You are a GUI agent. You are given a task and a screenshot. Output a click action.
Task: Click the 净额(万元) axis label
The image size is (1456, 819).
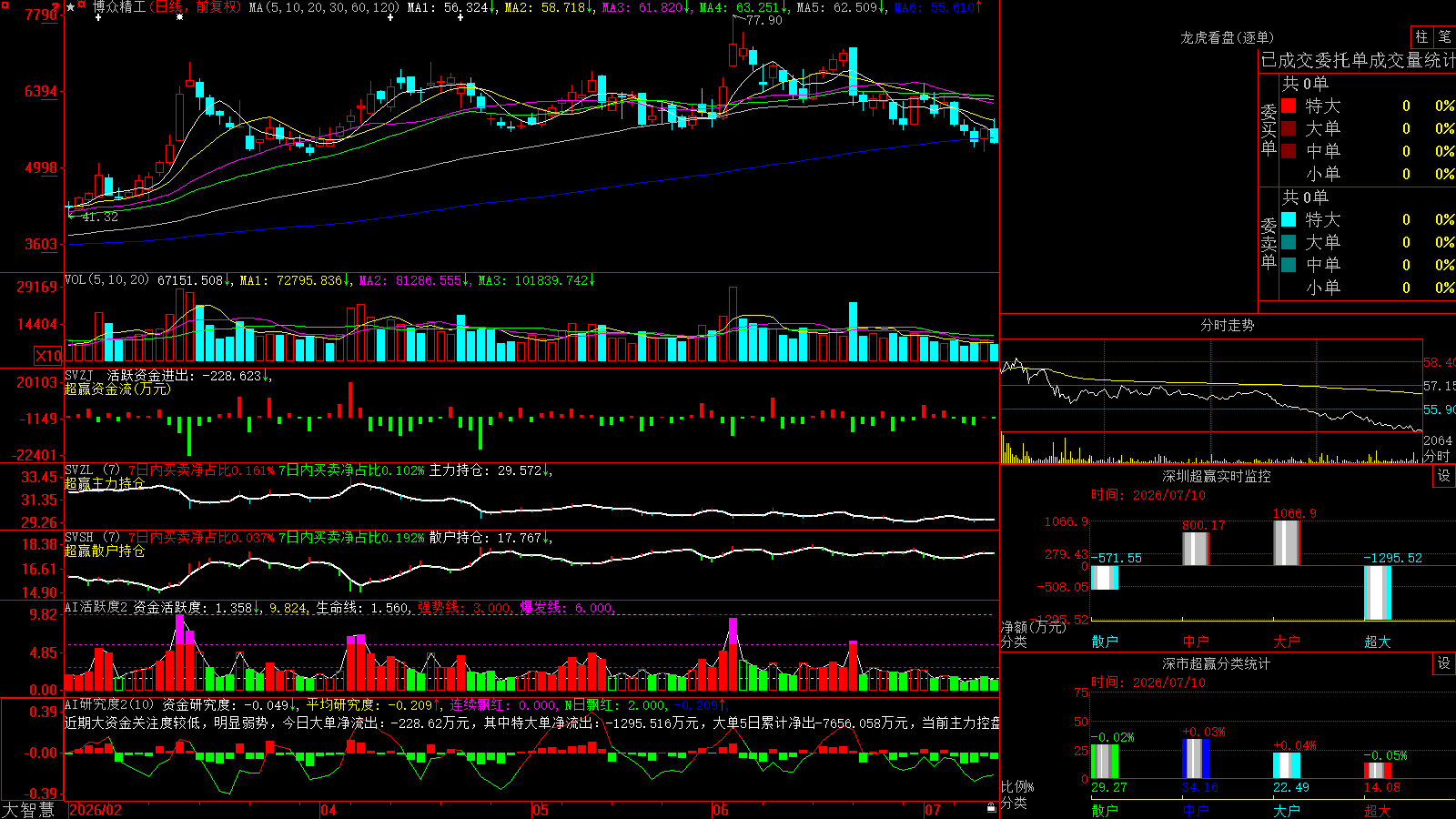pyautogui.click(x=1033, y=627)
